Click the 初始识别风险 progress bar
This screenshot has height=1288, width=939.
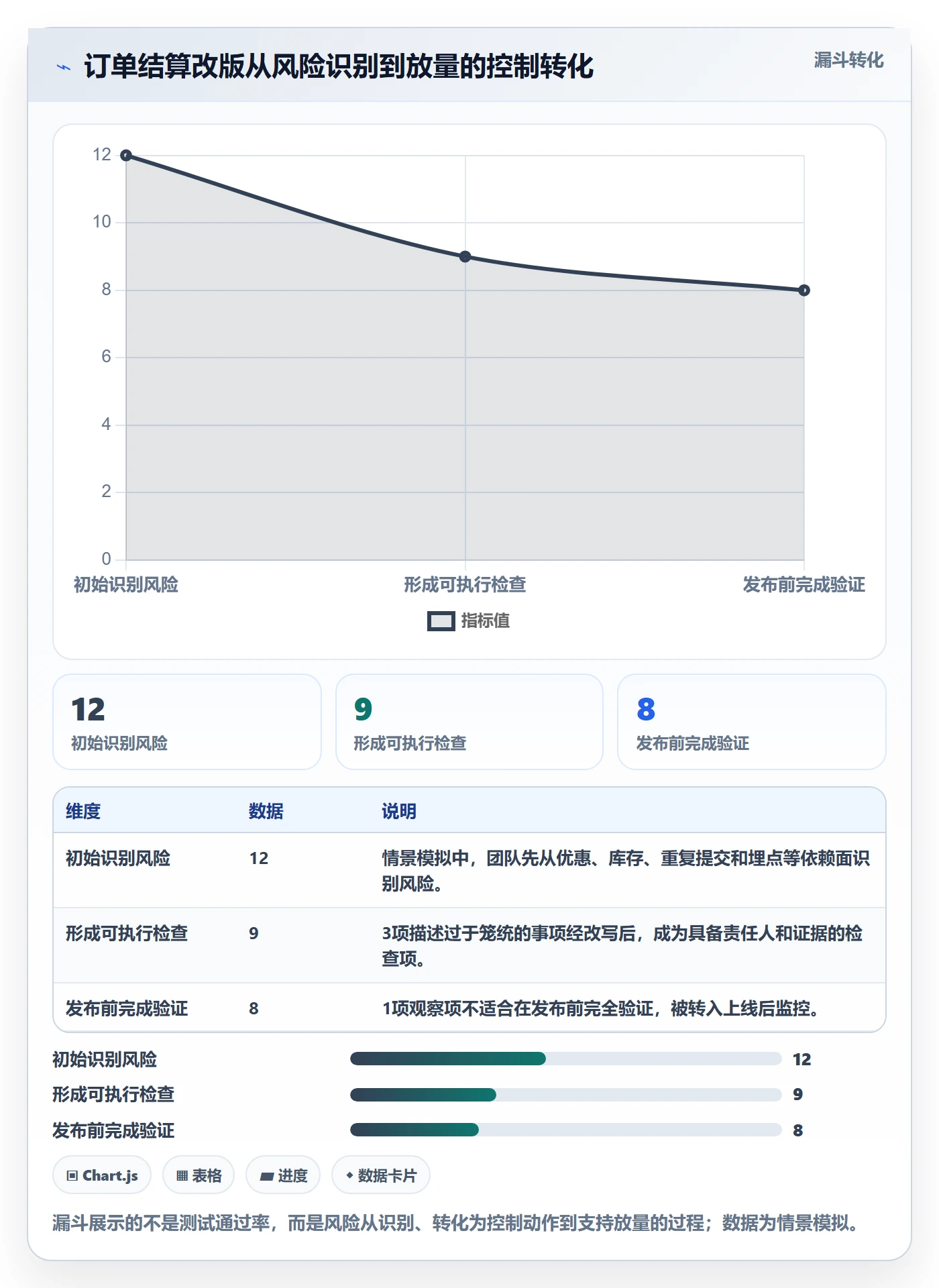tap(565, 1059)
